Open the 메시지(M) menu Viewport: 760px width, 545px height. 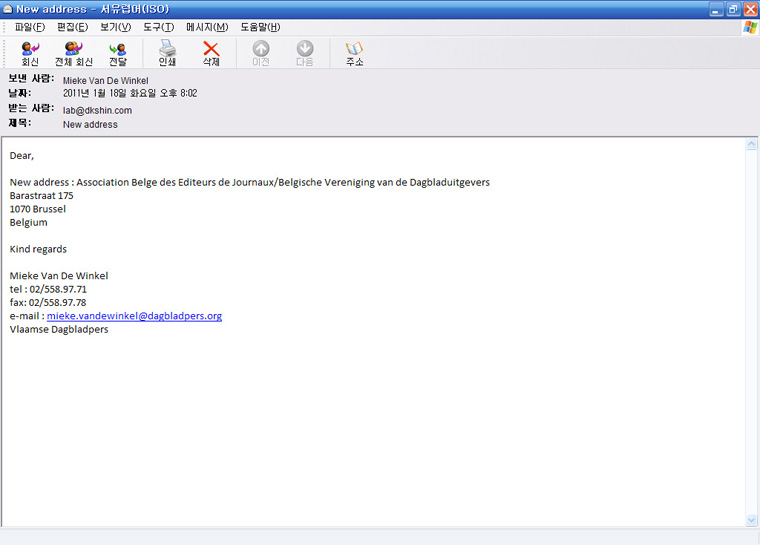coord(206,27)
